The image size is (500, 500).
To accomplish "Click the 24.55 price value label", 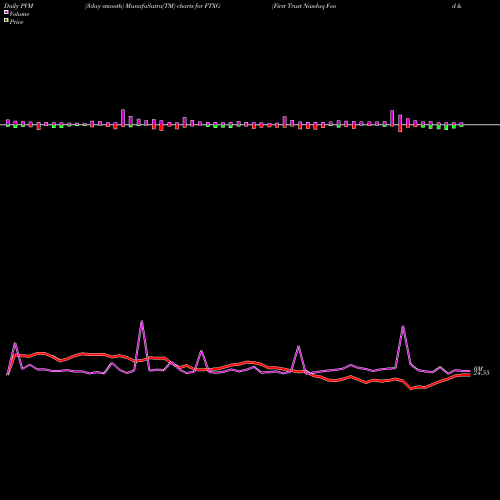I will pos(481,373).
